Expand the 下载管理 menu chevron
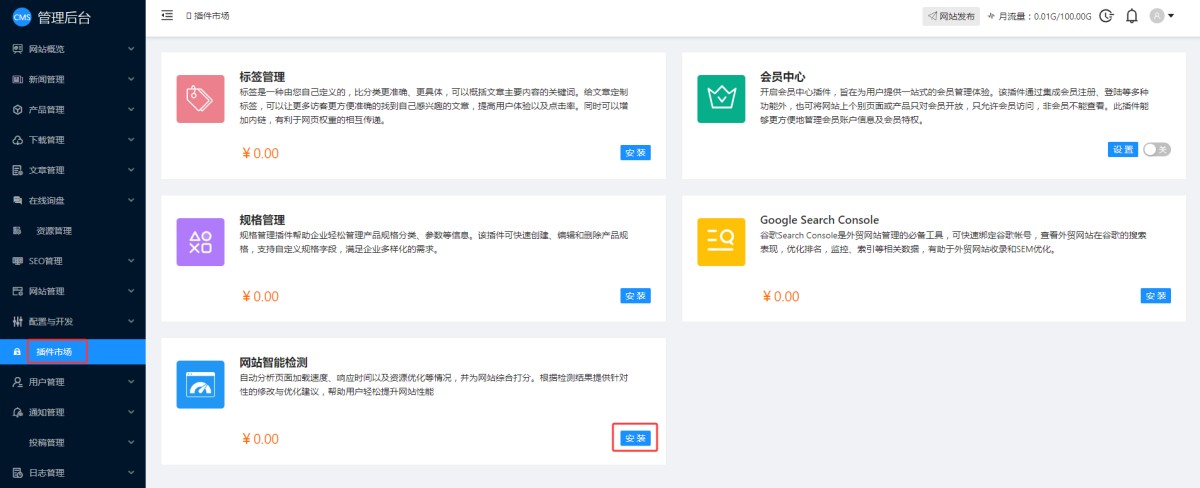Image resolution: width=1200 pixels, height=488 pixels. [x=131, y=140]
